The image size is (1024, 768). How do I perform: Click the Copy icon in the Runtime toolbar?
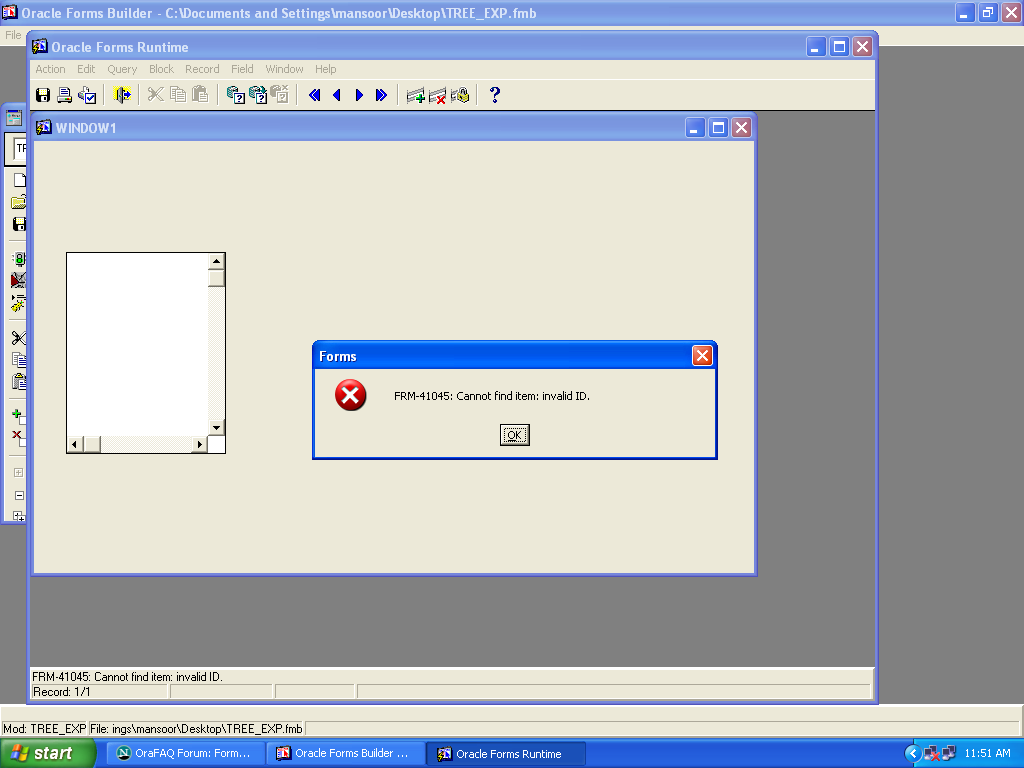(x=178, y=95)
